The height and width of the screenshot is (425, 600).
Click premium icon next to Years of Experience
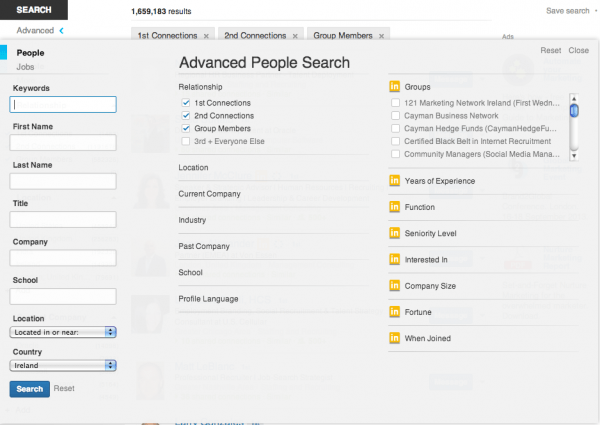click(395, 180)
